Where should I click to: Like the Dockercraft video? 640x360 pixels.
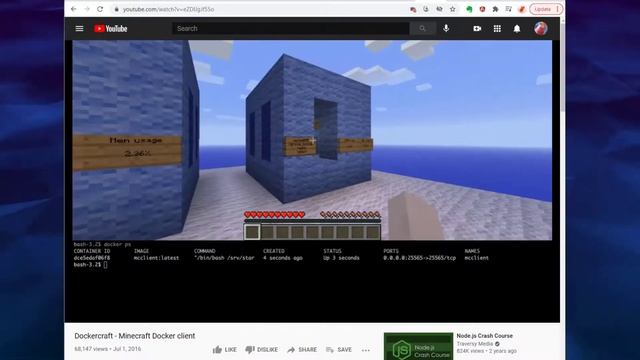pyautogui.click(x=224, y=350)
